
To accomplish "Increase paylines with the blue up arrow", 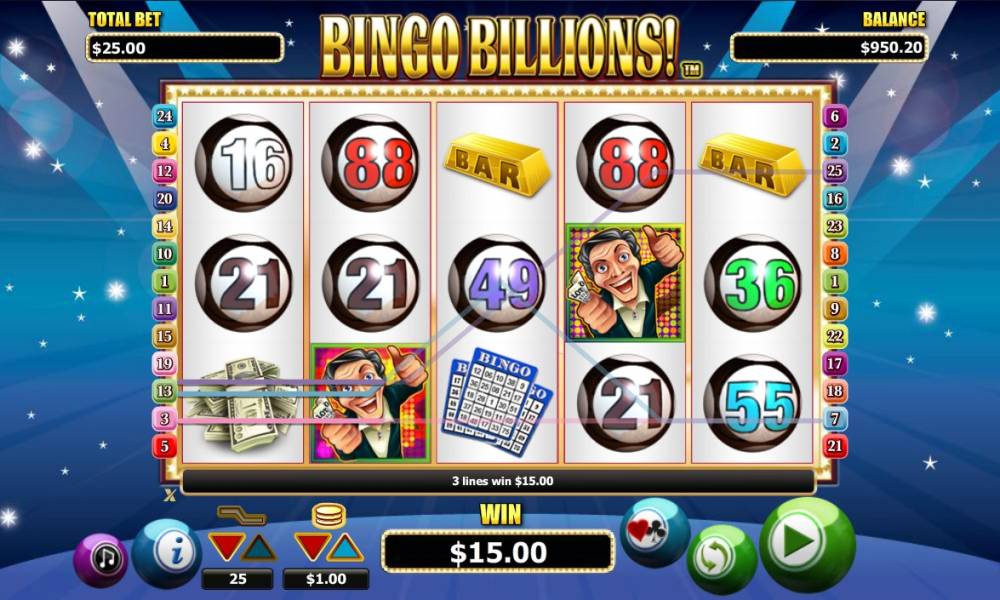I will 260,547.
